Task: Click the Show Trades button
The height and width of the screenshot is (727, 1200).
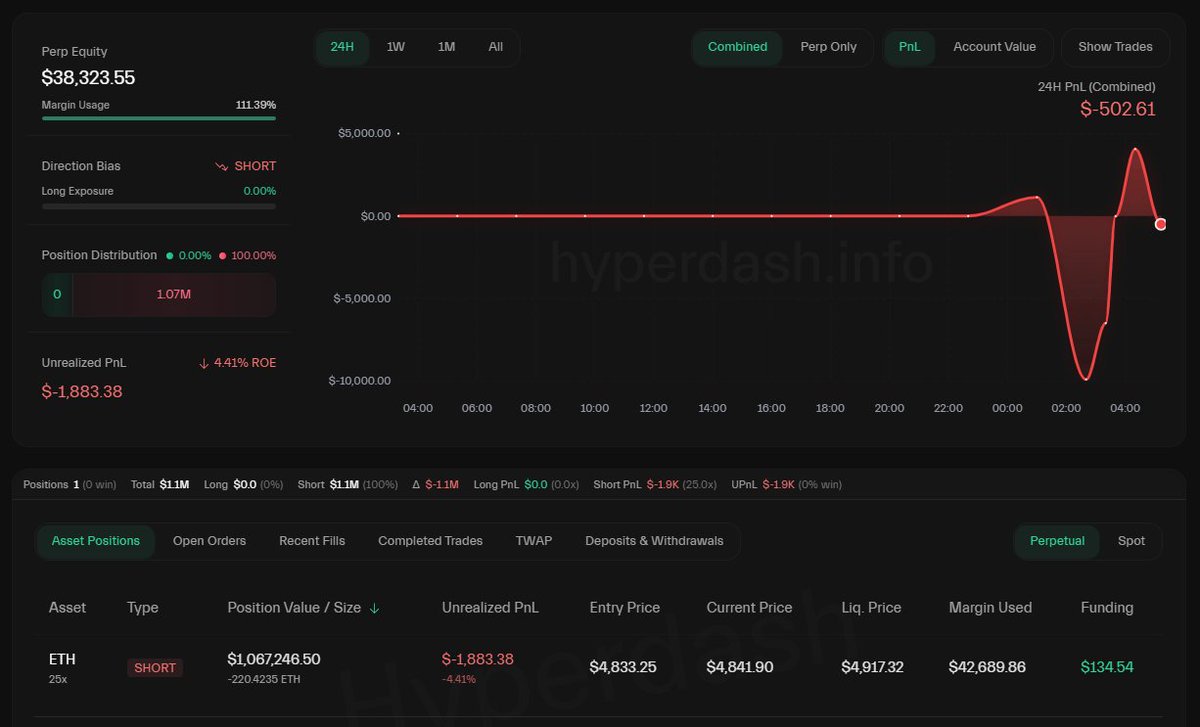Action: [1116, 47]
